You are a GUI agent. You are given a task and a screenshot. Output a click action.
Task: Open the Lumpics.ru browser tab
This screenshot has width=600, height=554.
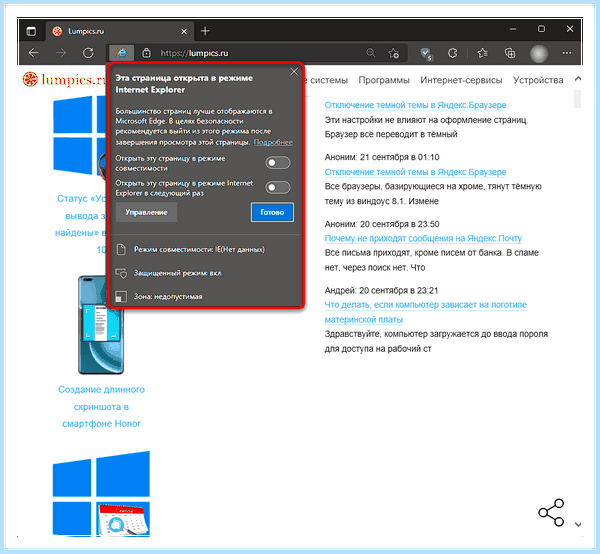(119, 31)
